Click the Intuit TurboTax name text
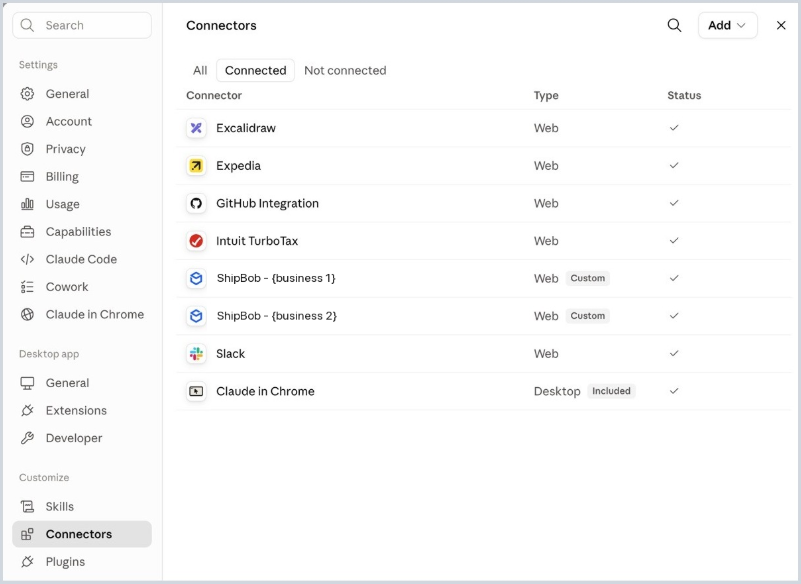The width and height of the screenshot is (801, 584). click(x=257, y=241)
